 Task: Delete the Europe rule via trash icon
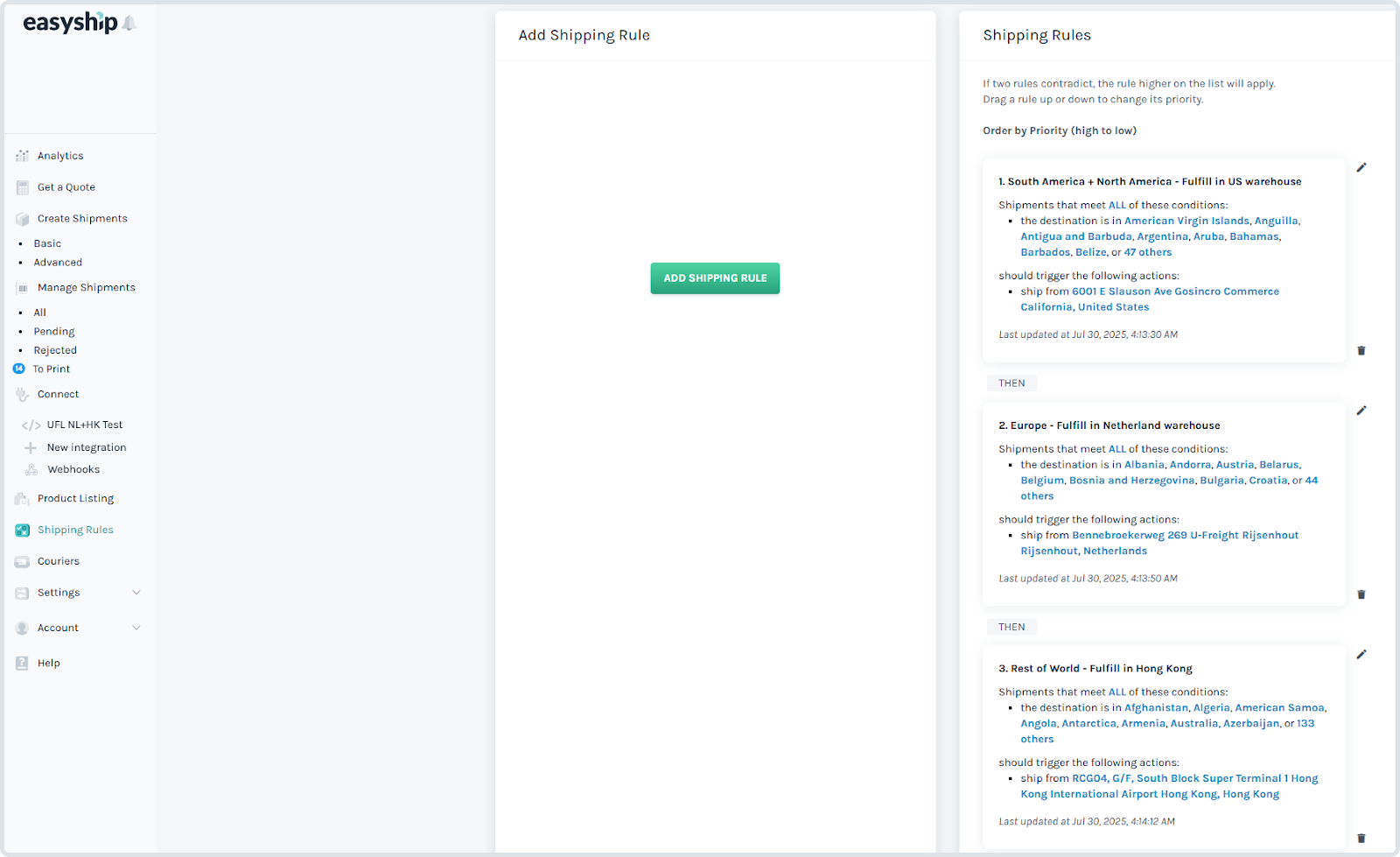point(1361,594)
